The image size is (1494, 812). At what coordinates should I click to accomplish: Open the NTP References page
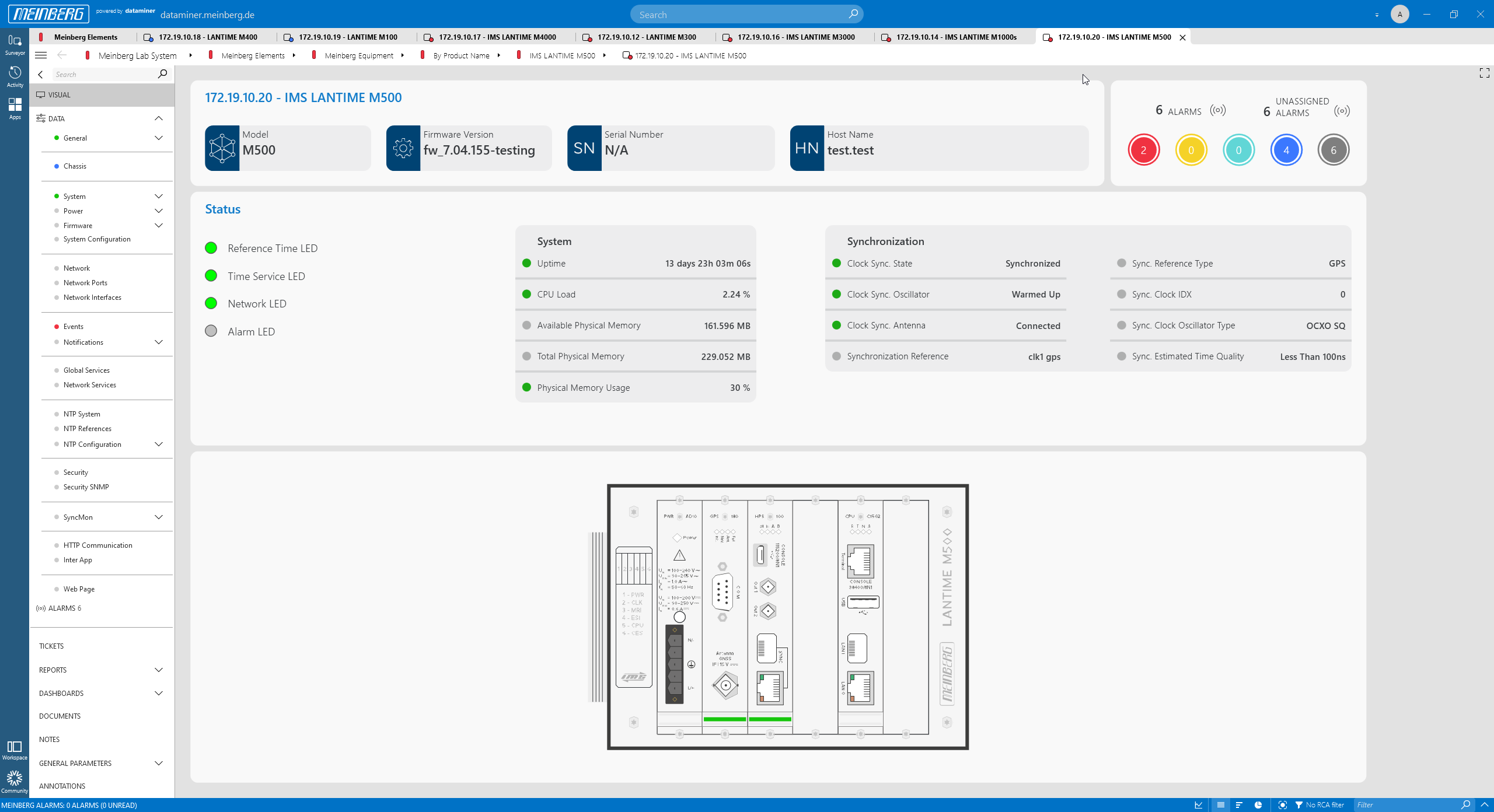coord(88,429)
